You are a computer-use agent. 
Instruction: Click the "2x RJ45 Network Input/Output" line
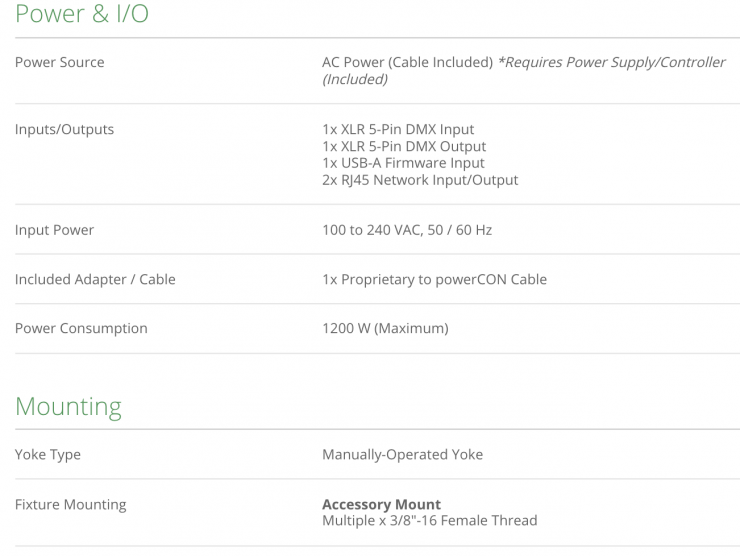coord(420,180)
